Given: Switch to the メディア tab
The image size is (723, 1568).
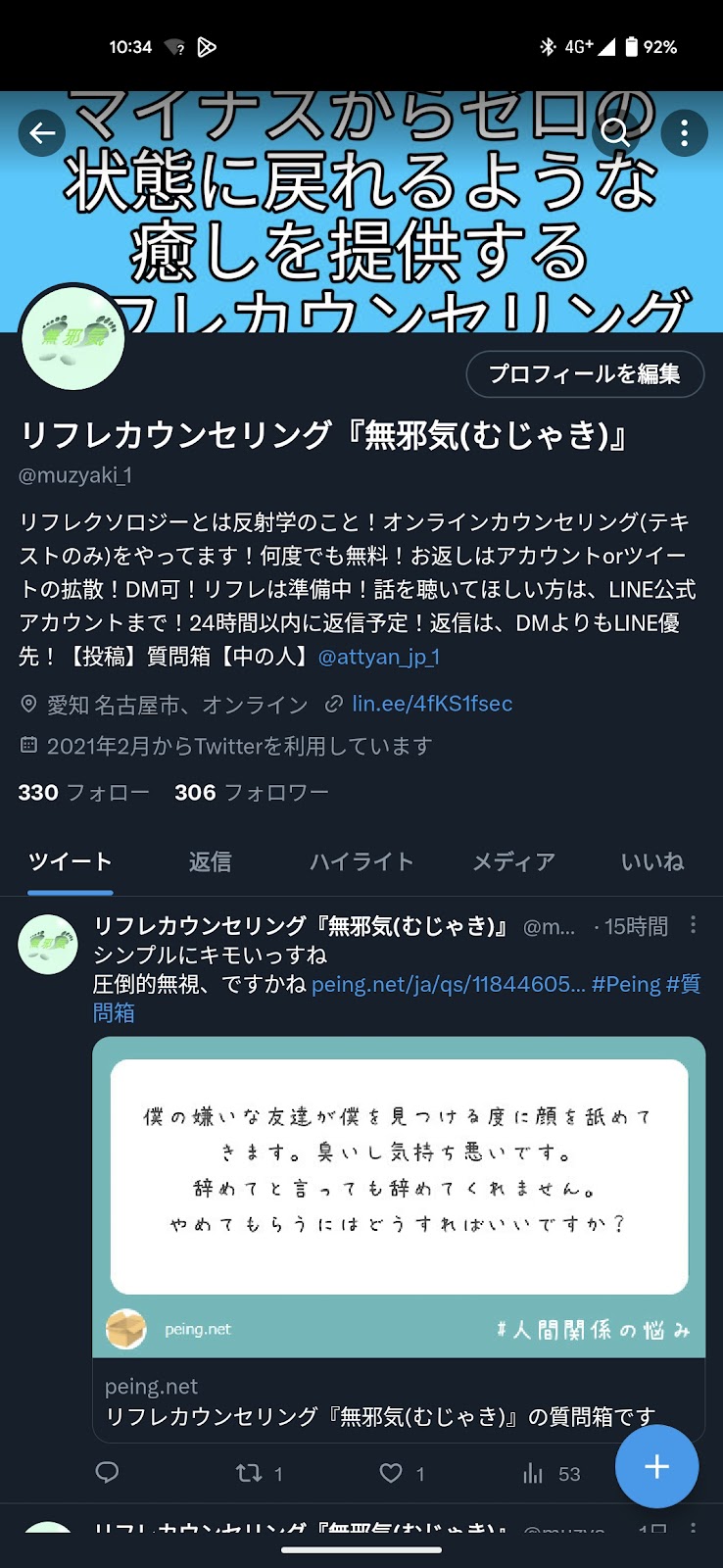Looking at the screenshot, I should (514, 861).
